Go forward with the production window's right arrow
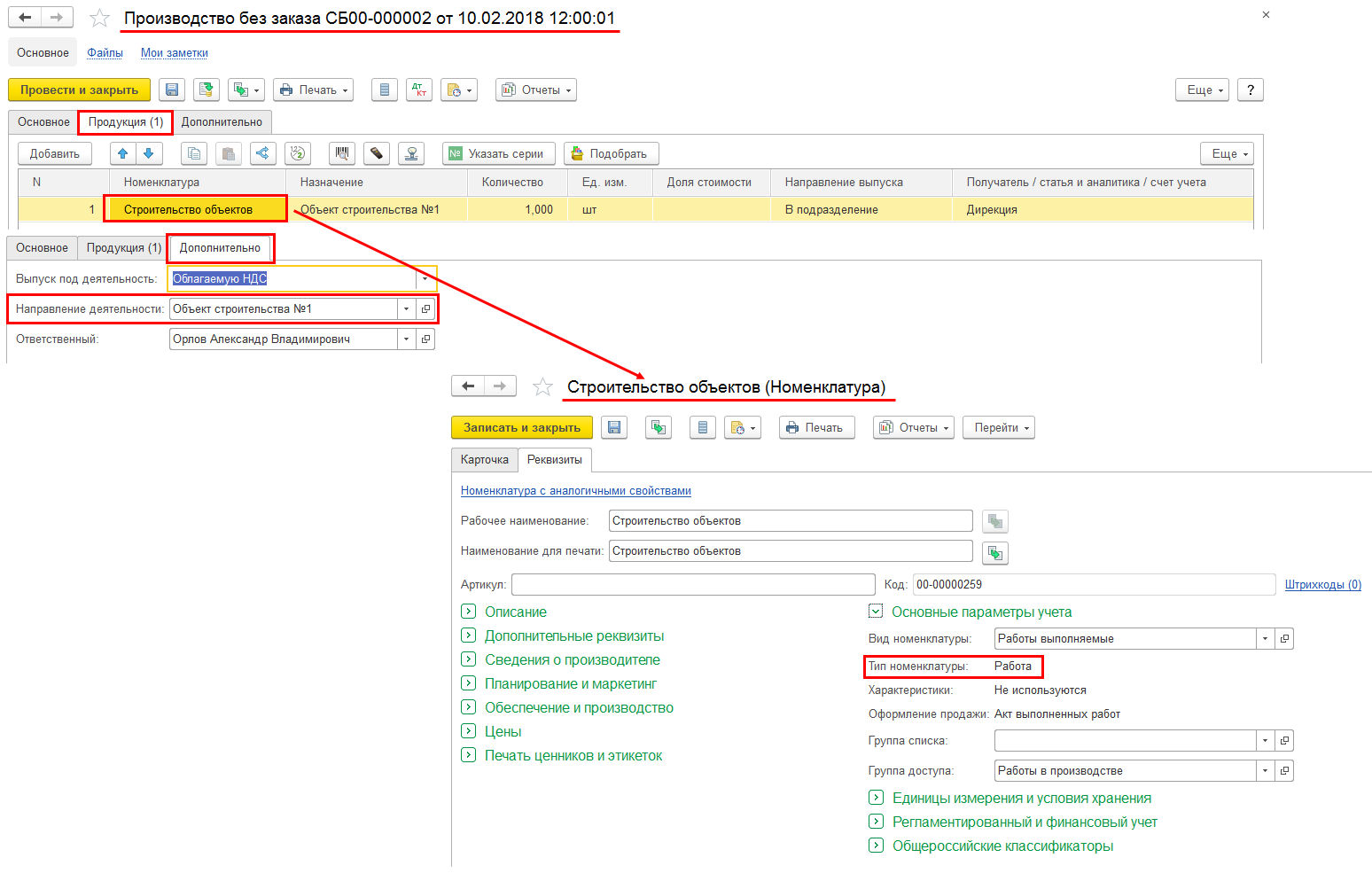The width and height of the screenshot is (1372, 881). tap(57, 18)
